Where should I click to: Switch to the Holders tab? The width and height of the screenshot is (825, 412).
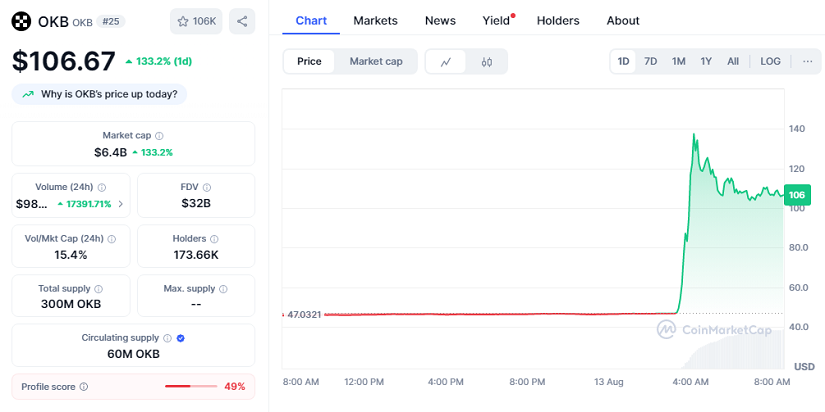558,20
